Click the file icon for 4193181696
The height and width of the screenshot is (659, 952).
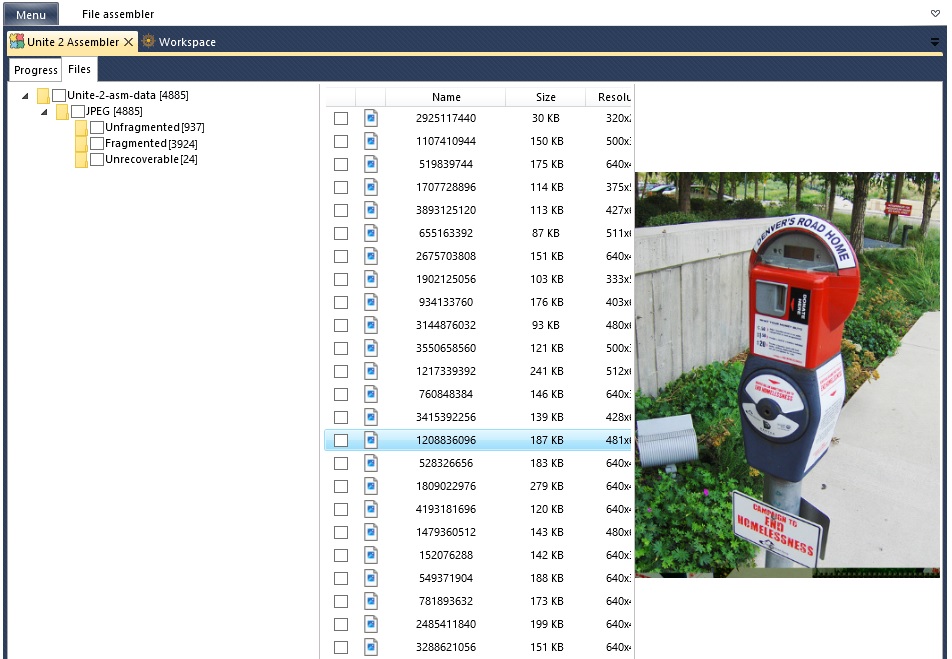coord(371,509)
